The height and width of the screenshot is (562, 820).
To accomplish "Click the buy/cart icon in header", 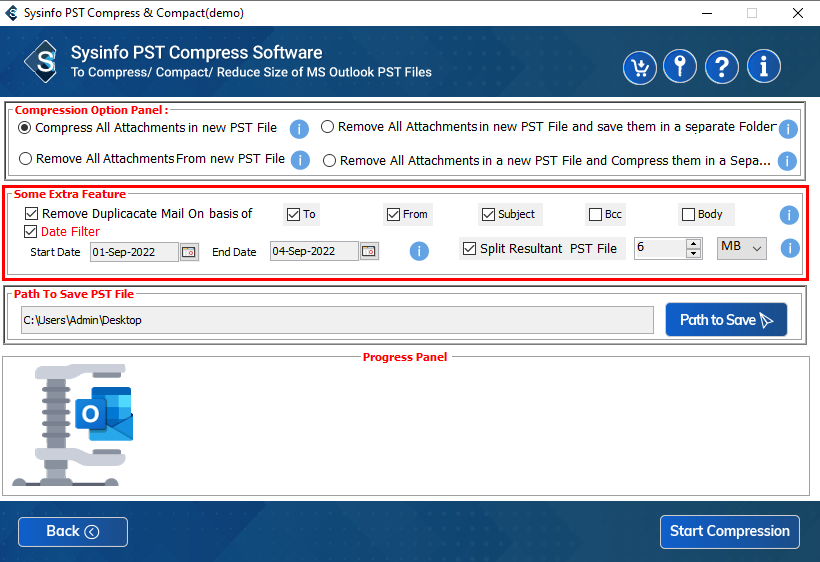I will (640, 67).
